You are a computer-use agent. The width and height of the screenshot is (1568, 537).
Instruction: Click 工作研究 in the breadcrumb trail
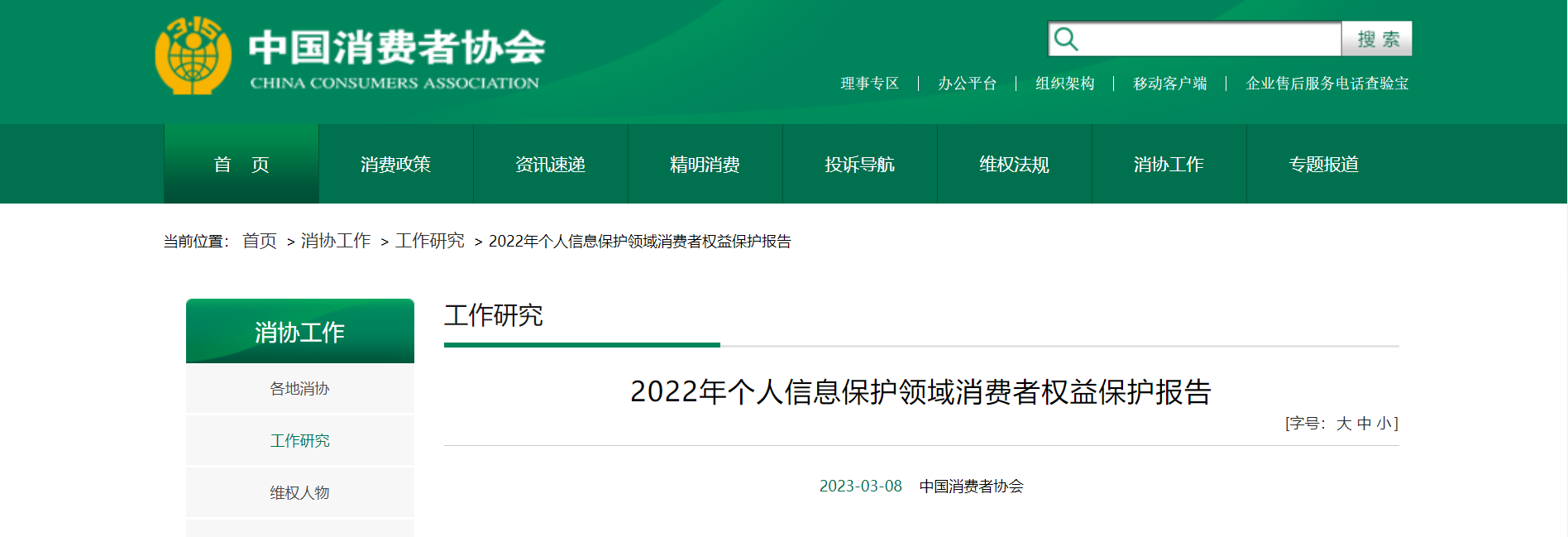coord(429,241)
